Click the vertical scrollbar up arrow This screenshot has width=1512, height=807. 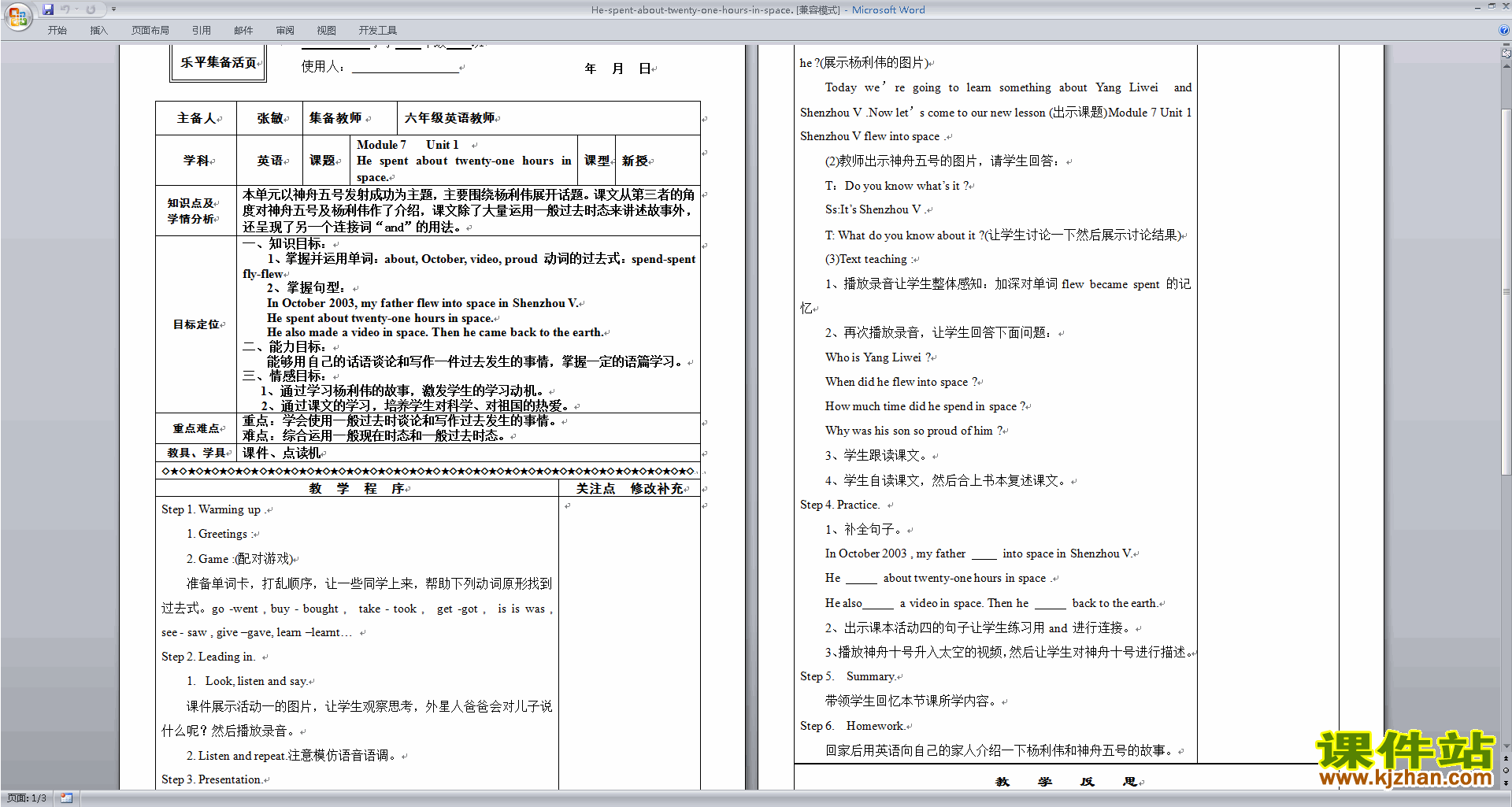coord(1506,66)
